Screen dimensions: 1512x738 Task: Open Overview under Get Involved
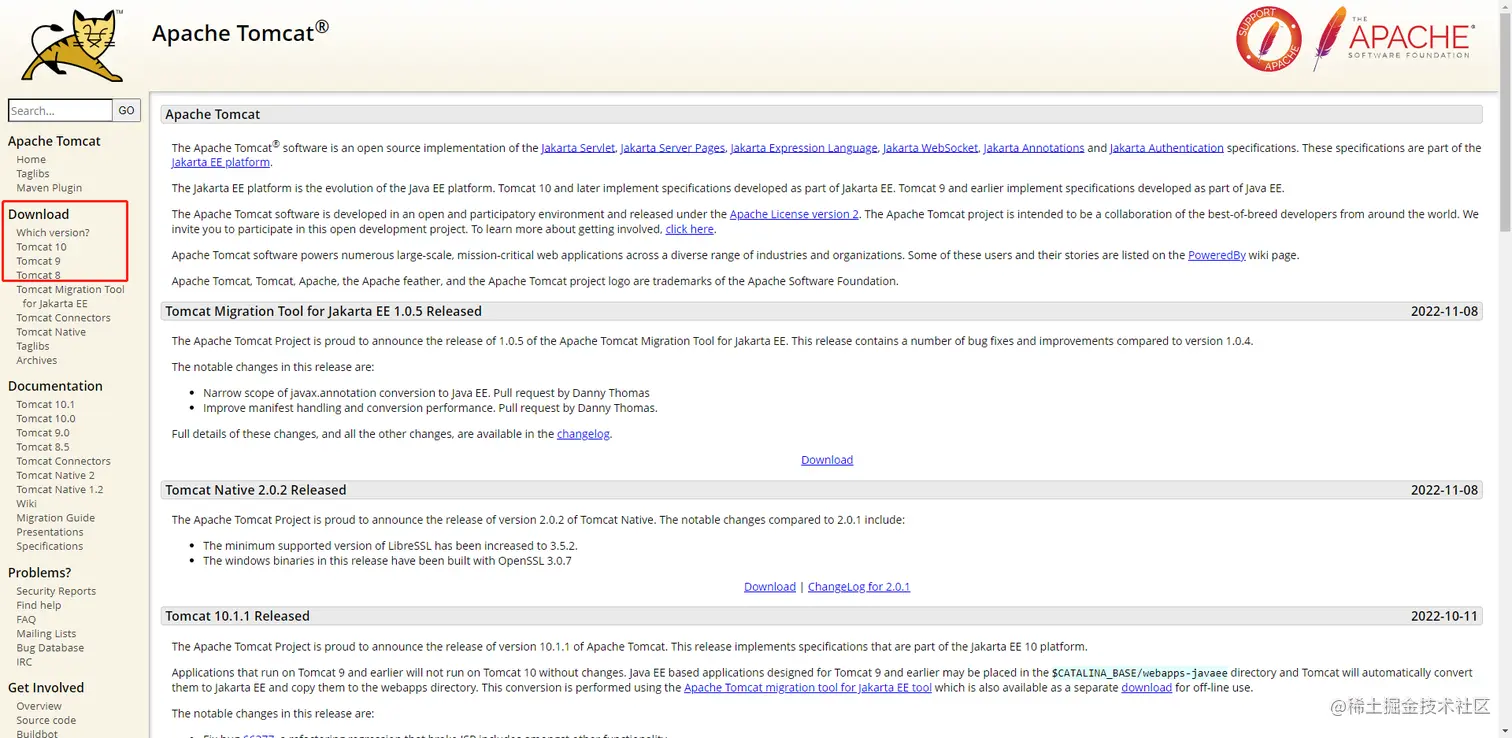tap(39, 706)
